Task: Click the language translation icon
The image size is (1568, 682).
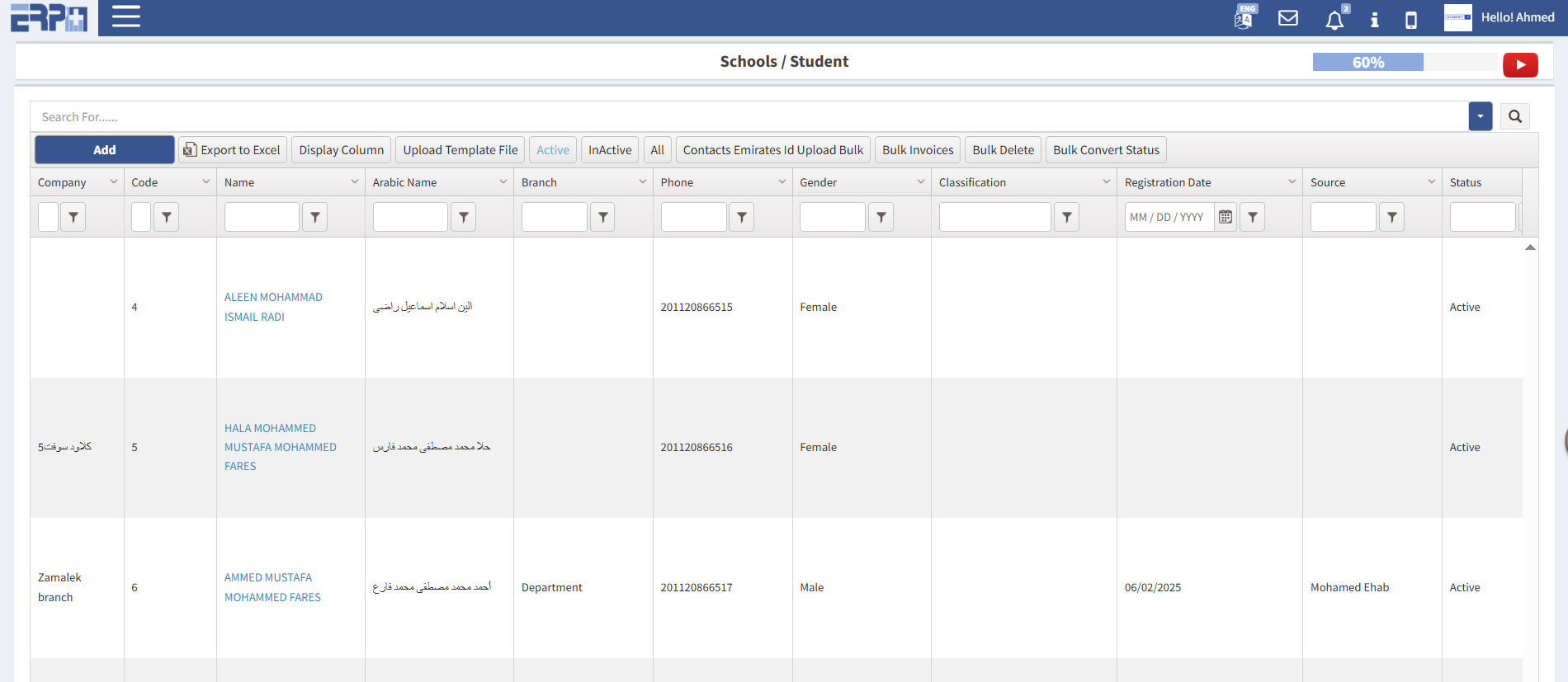Action: coord(1244,17)
